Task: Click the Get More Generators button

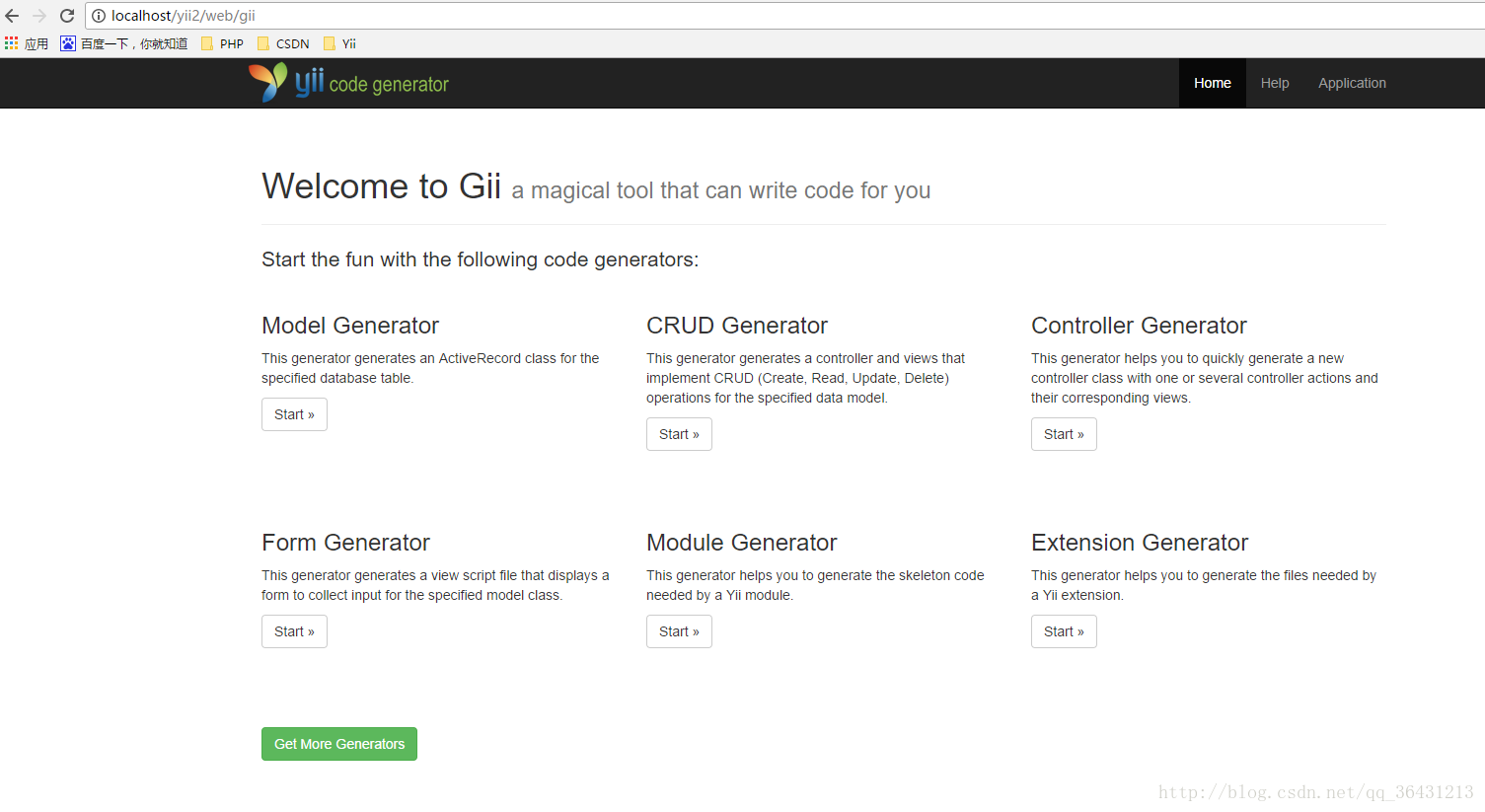Action: 339,744
